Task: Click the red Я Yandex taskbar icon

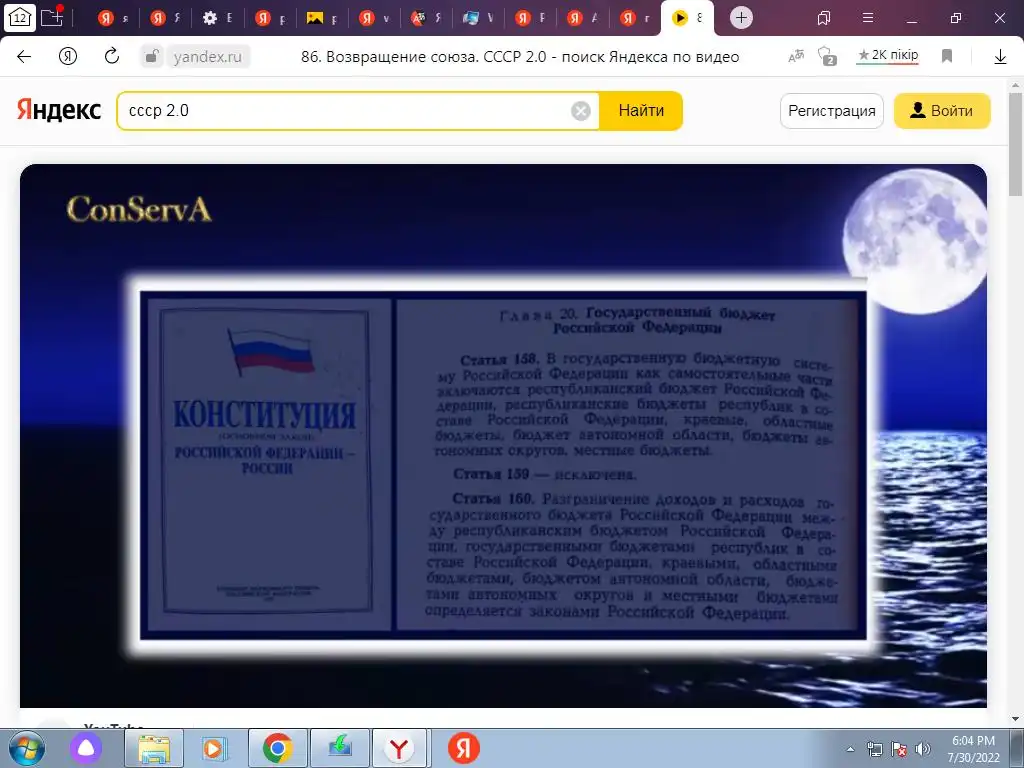Action: (464, 748)
